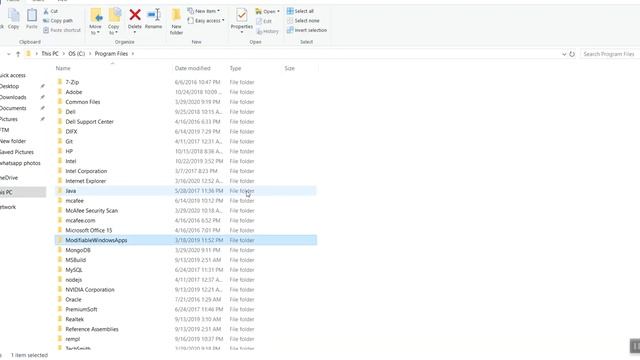Sort by Date modified column header
This screenshot has width=640, height=360.
click(x=193, y=68)
